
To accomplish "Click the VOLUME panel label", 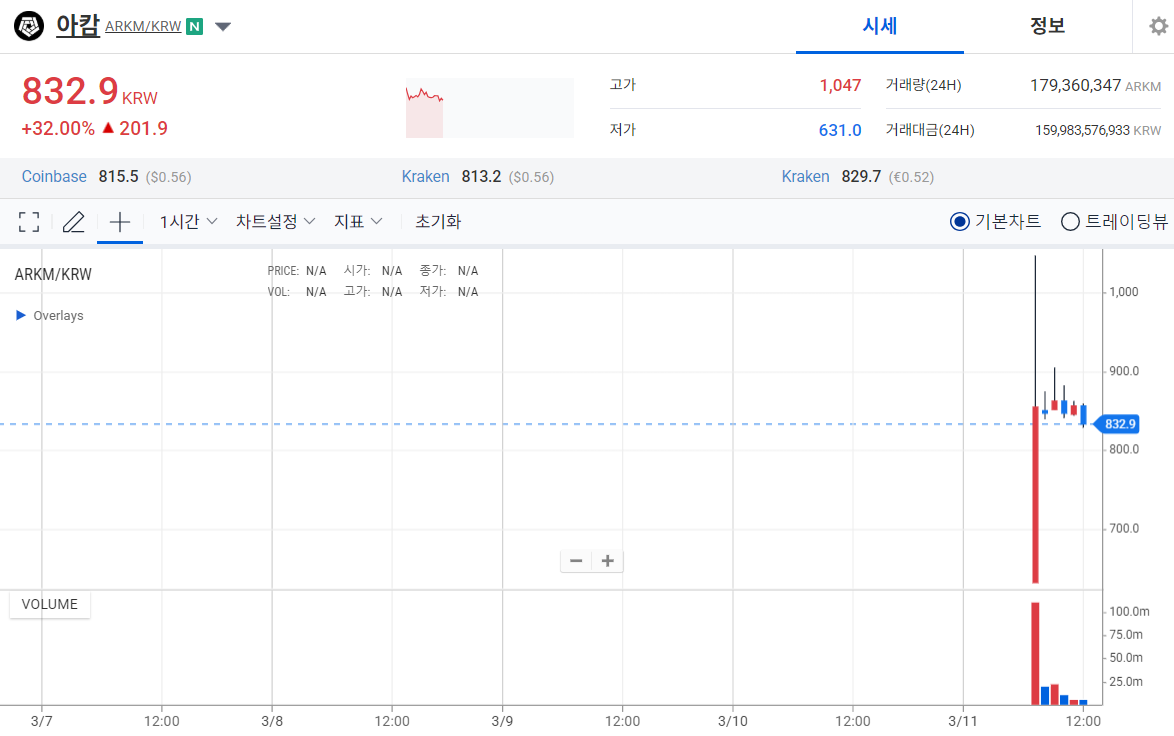I will (x=49, y=604).
